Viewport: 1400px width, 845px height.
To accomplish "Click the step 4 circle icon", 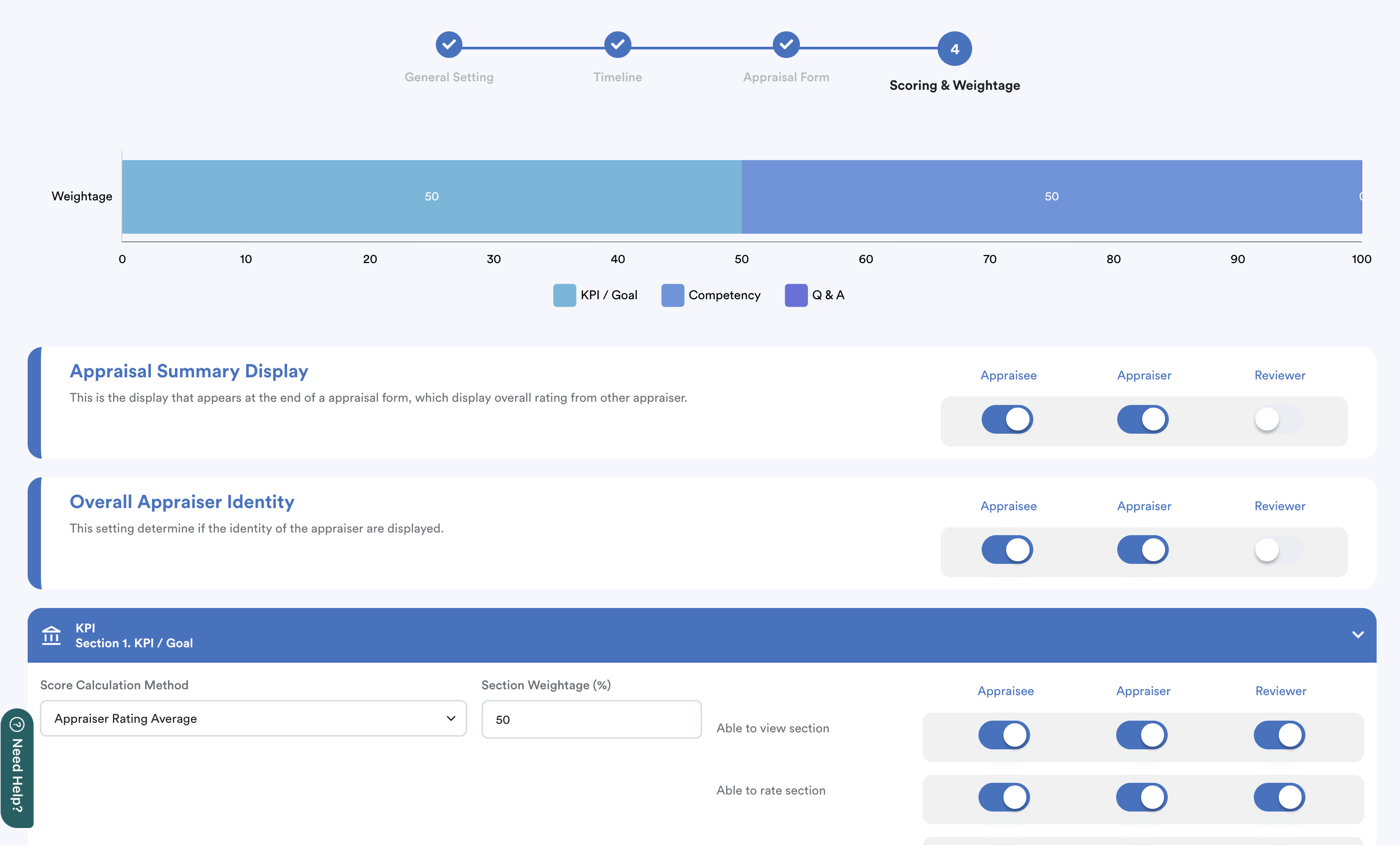I will [x=955, y=49].
